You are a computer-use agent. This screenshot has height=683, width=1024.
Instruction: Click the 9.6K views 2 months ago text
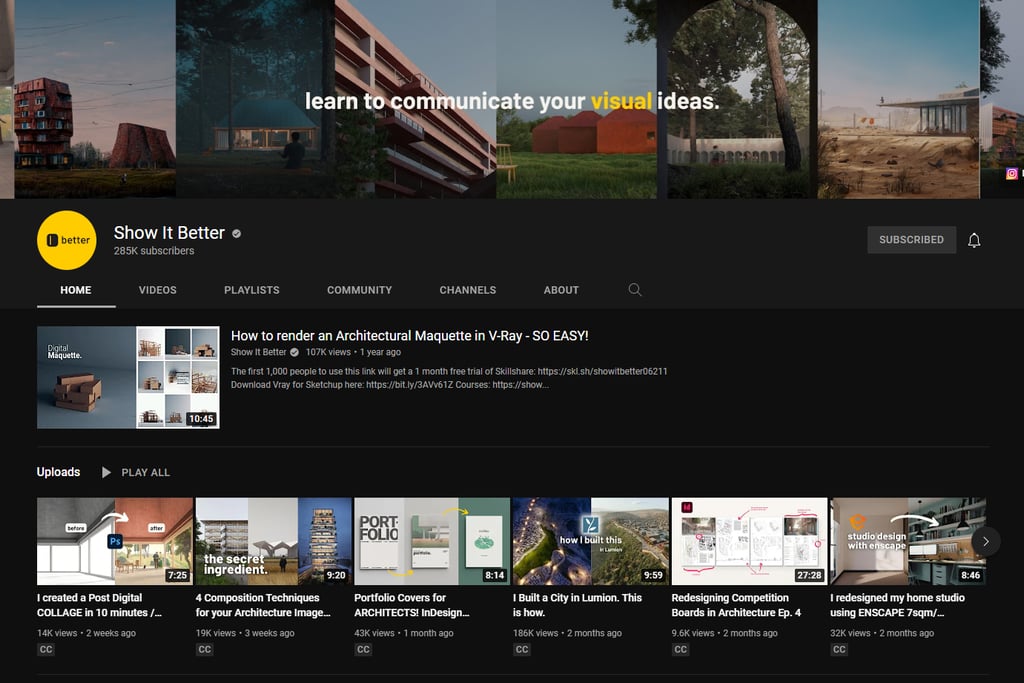click(x=724, y=633)
